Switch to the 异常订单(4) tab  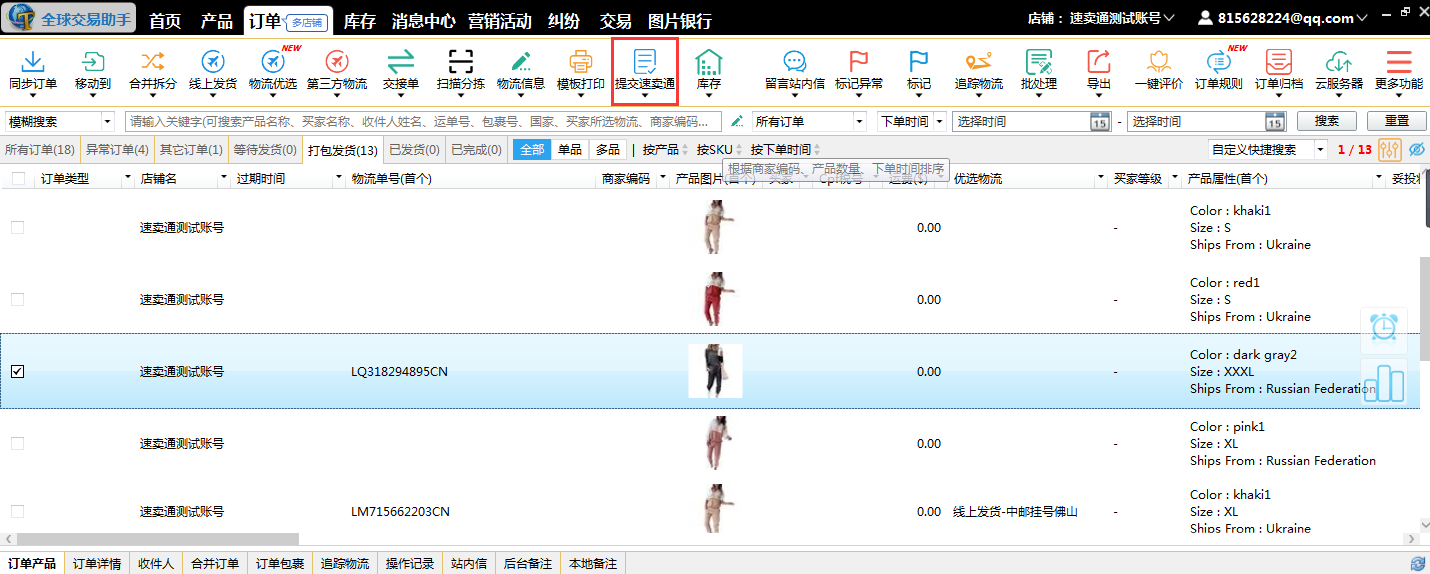pyautogui.click(x=116, y=150)
